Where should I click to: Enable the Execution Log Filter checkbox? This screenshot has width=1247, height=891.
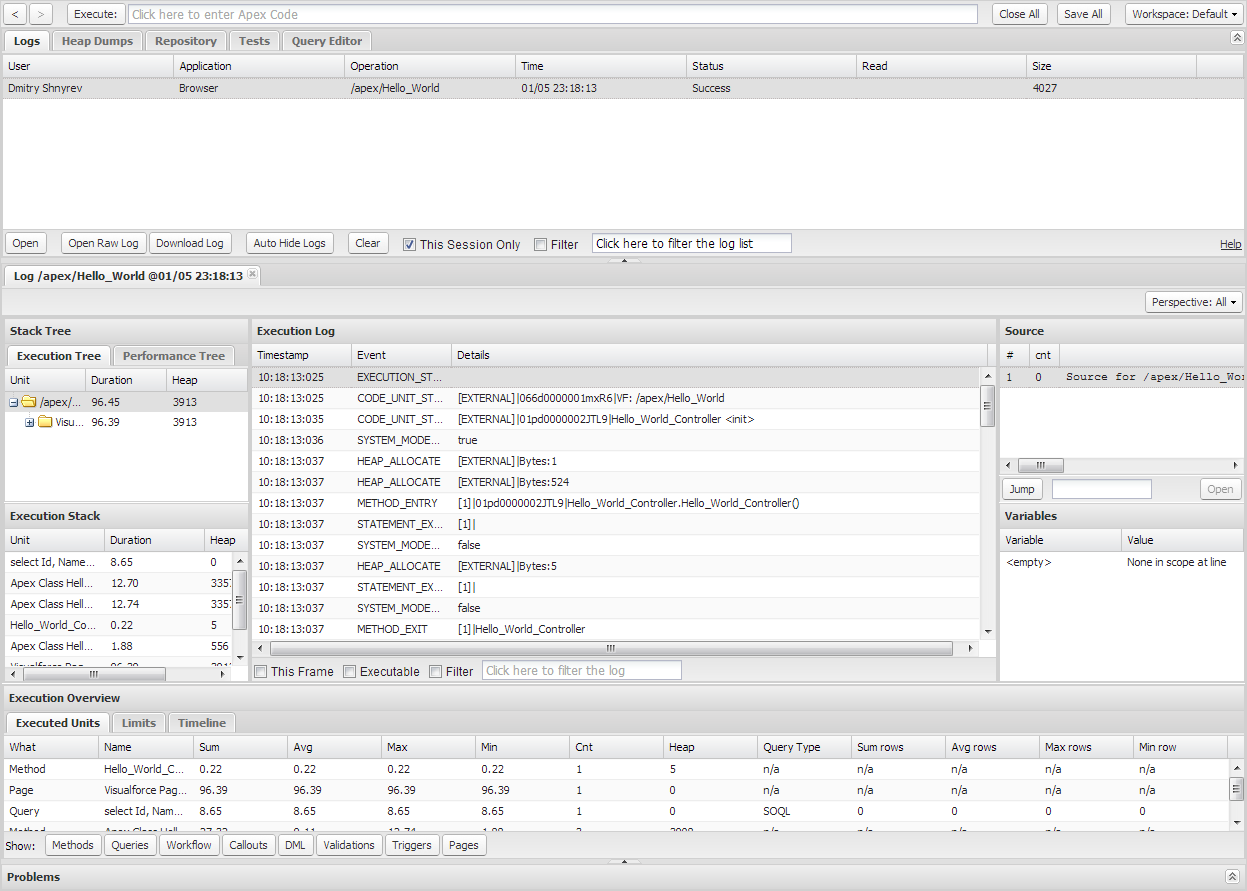435,671
